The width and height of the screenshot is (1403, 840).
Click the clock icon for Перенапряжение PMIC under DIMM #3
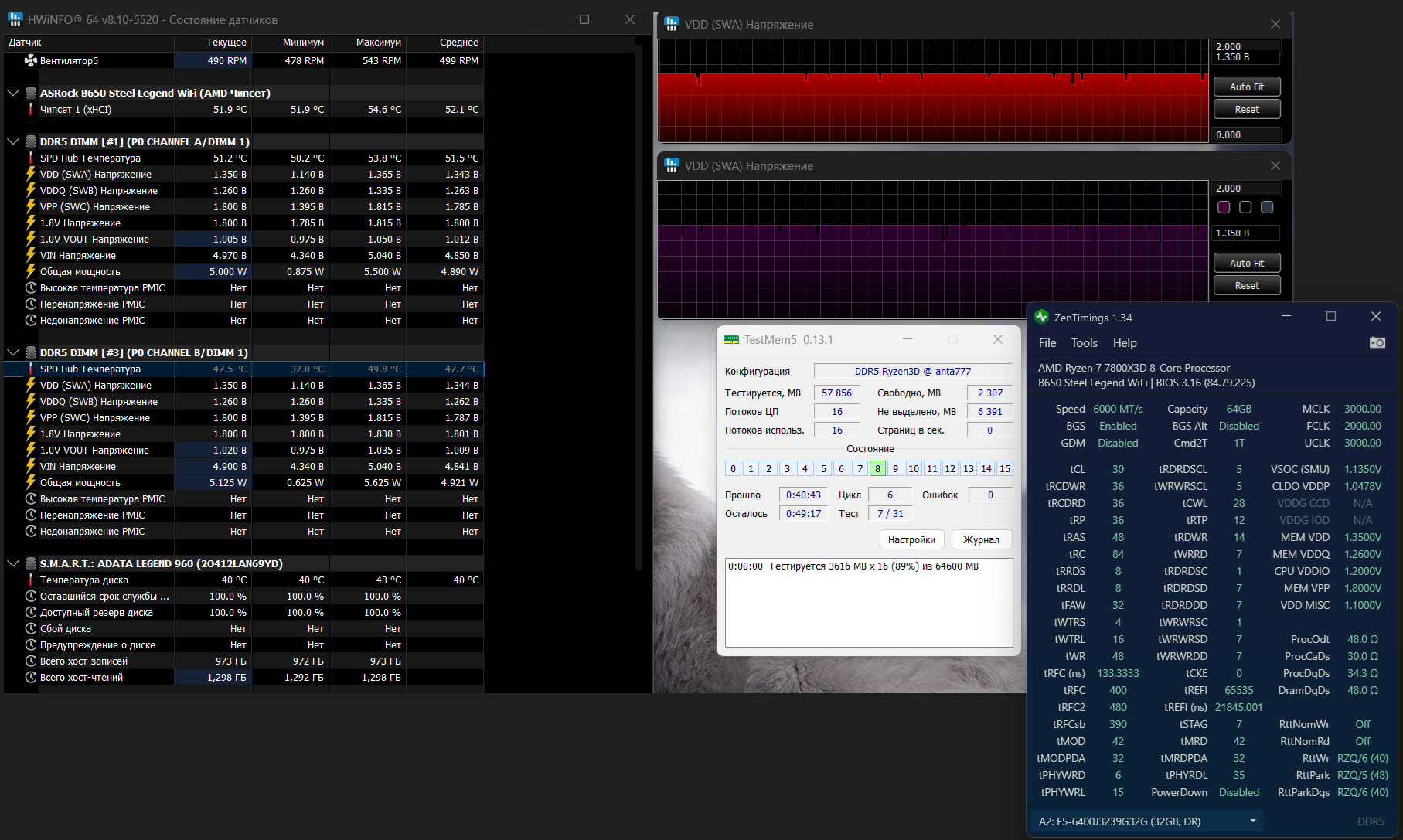31,515
